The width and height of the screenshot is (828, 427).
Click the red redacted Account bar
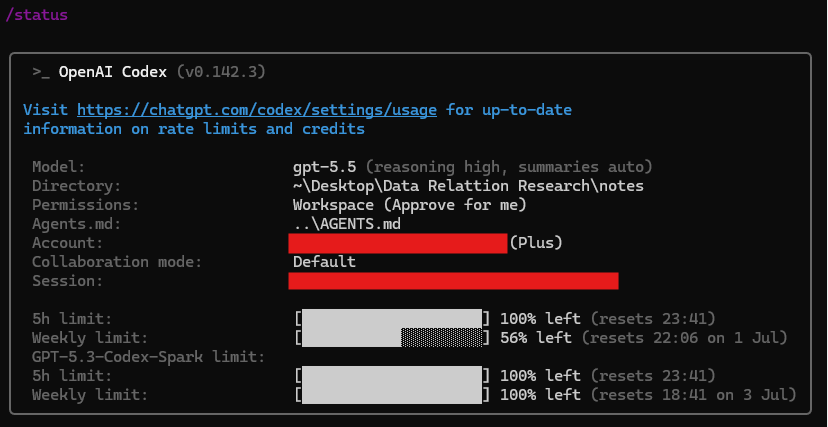click(398, 243)
